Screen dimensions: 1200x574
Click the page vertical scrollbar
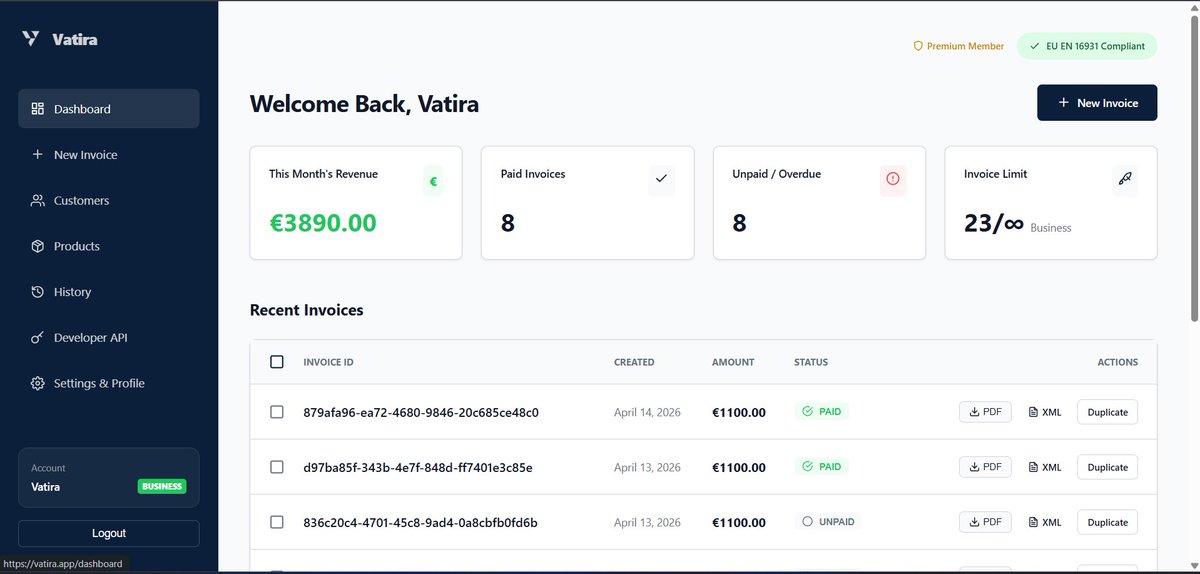(1194, 170)
